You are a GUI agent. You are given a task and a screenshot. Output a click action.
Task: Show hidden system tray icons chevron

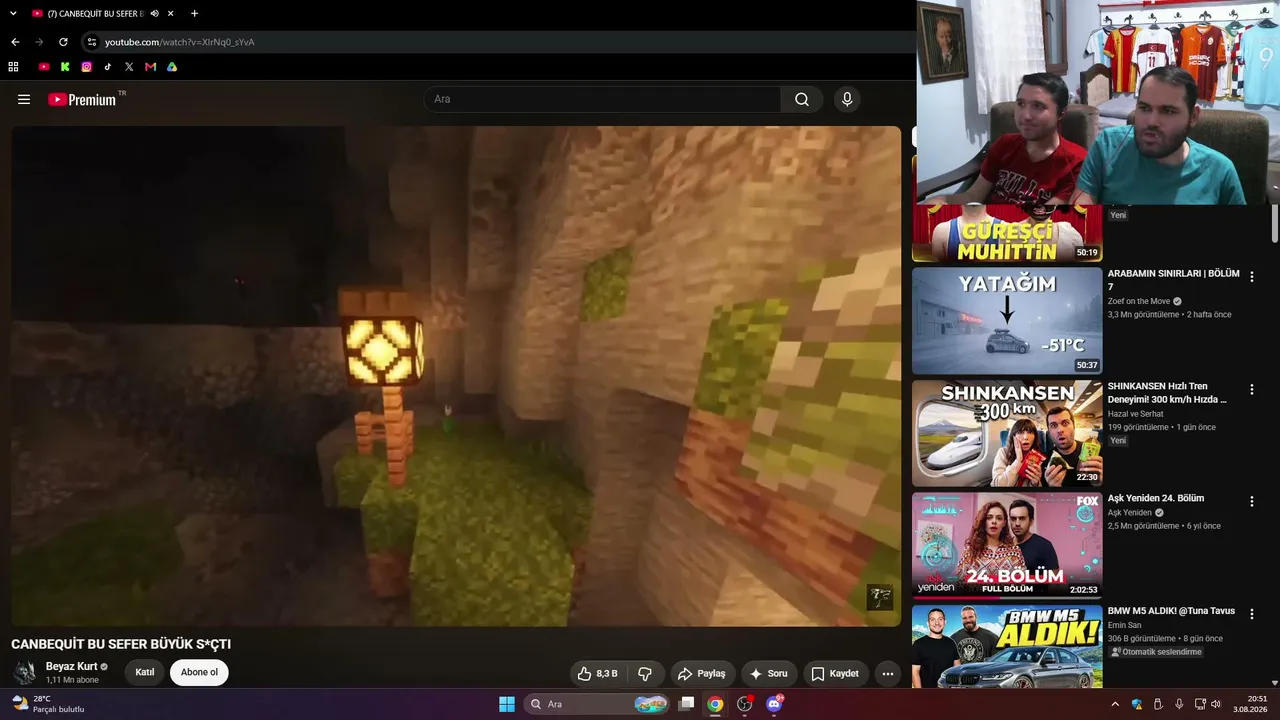pos(1115,704)
